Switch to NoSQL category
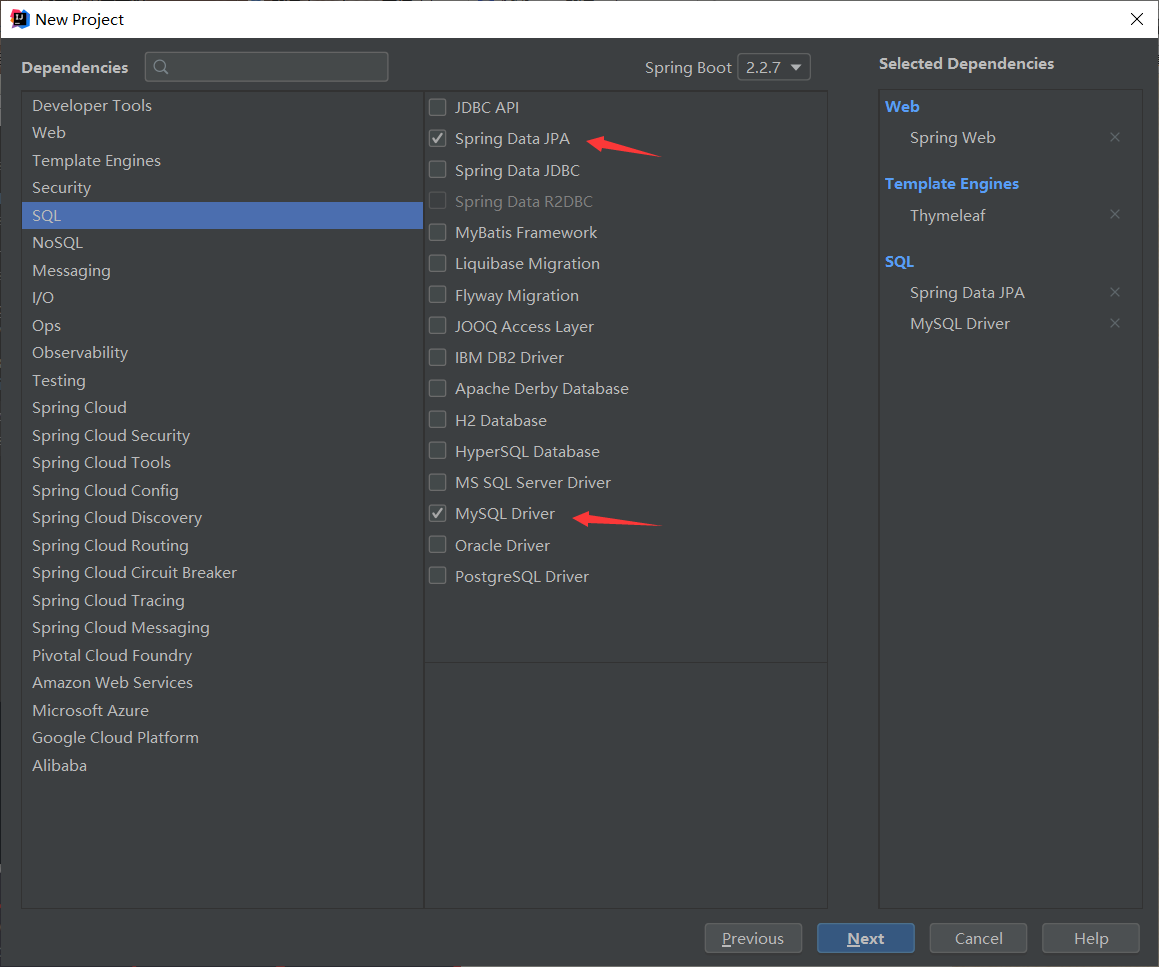 [x=222, y=242]
